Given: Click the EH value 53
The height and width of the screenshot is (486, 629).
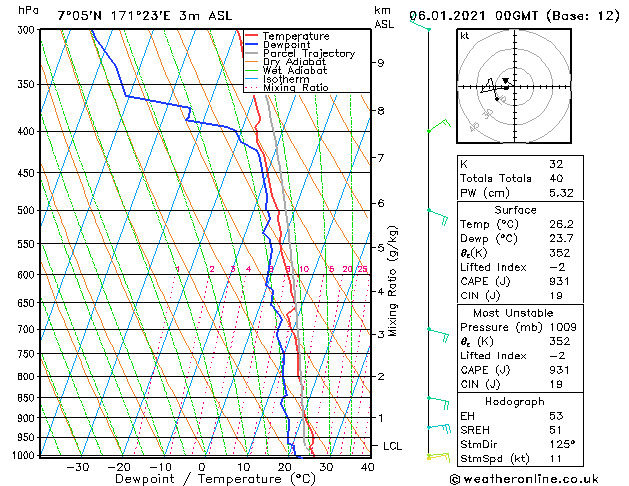Looking at the screenshot, I should (556, 416).
